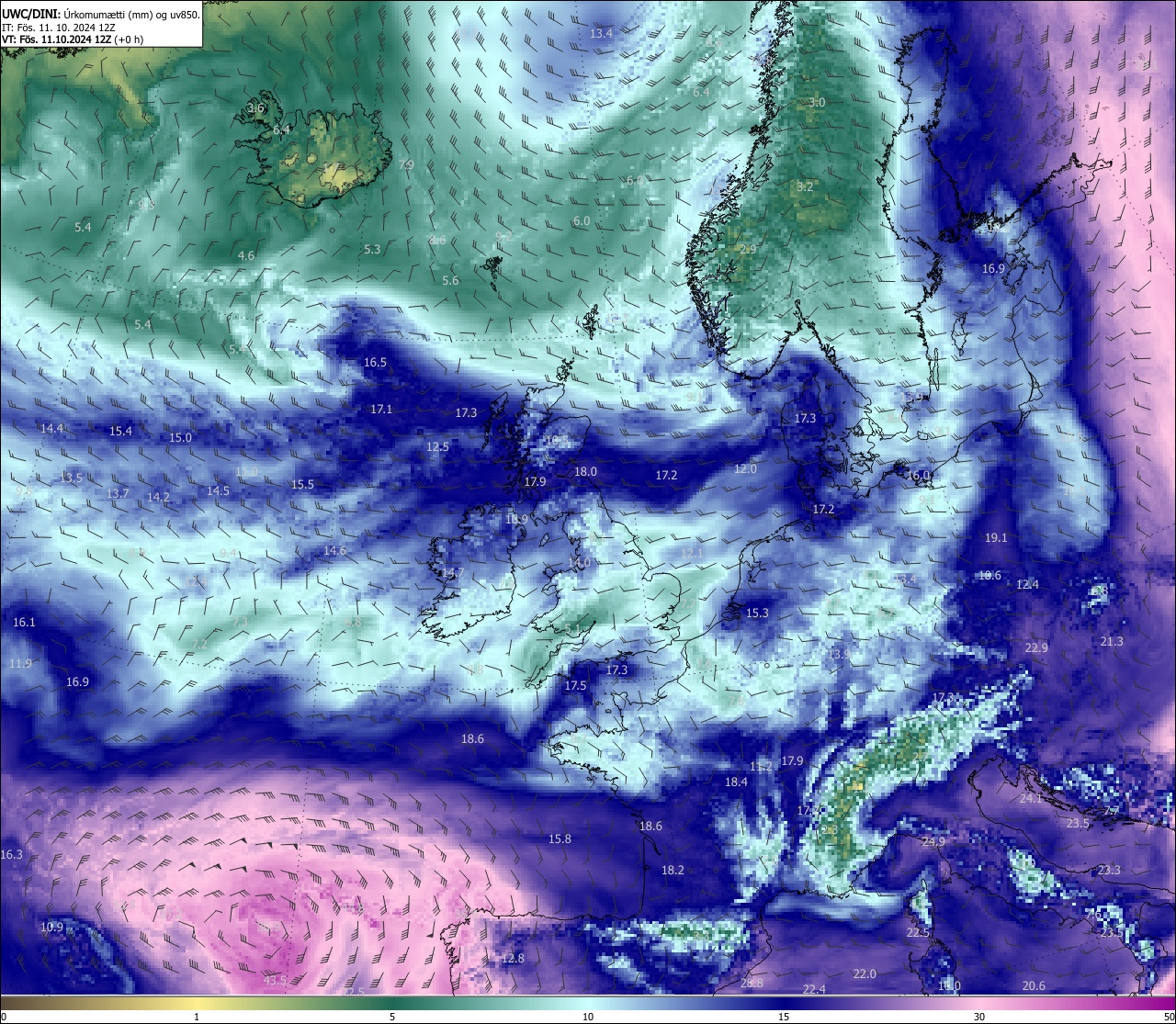1176x1024 pixels.
Task: Click the 14.6 value on the map
Action: click(334, 550)
